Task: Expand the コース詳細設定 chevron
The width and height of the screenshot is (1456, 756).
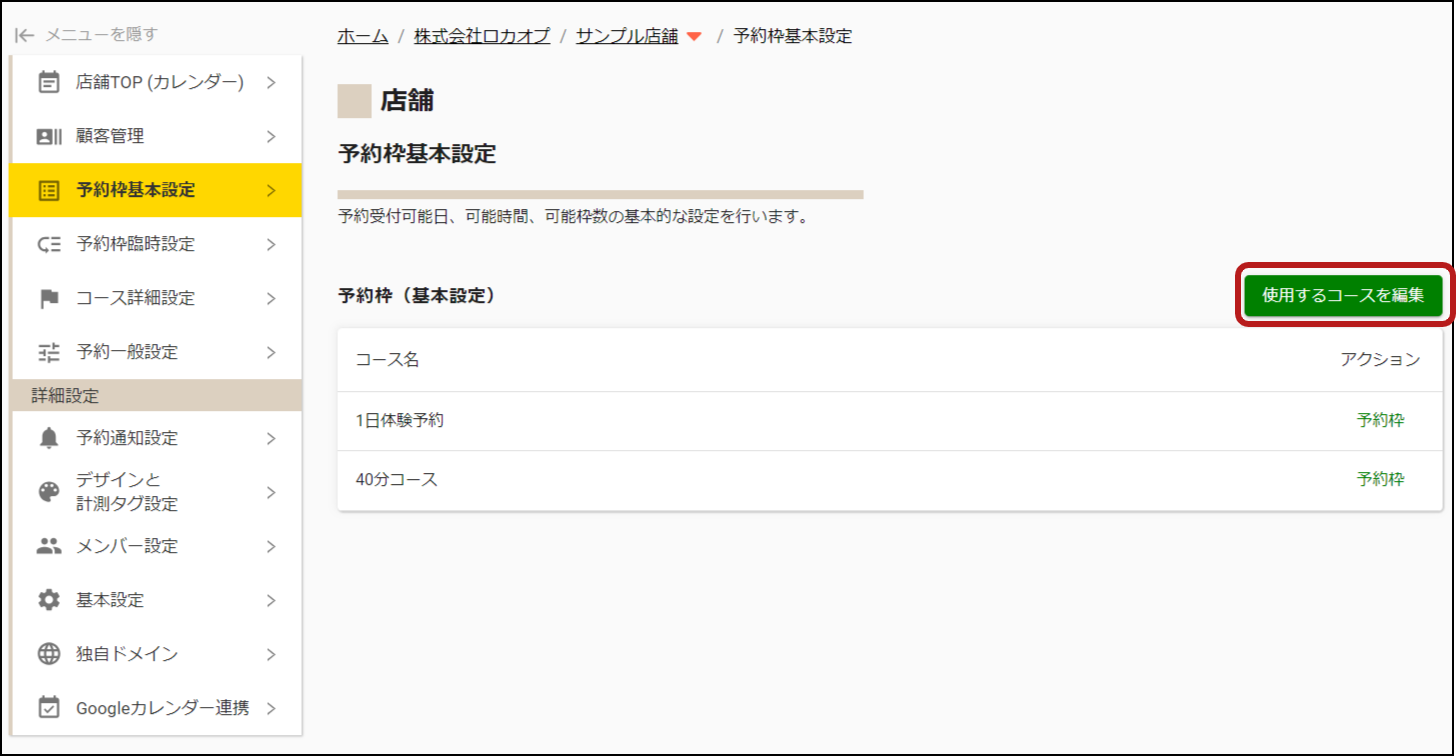Action: tap(271, 298)
